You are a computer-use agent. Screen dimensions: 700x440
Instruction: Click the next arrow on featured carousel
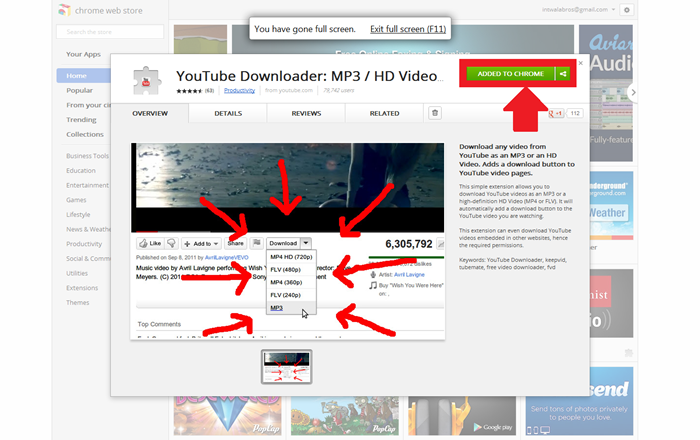coord(633,92)
